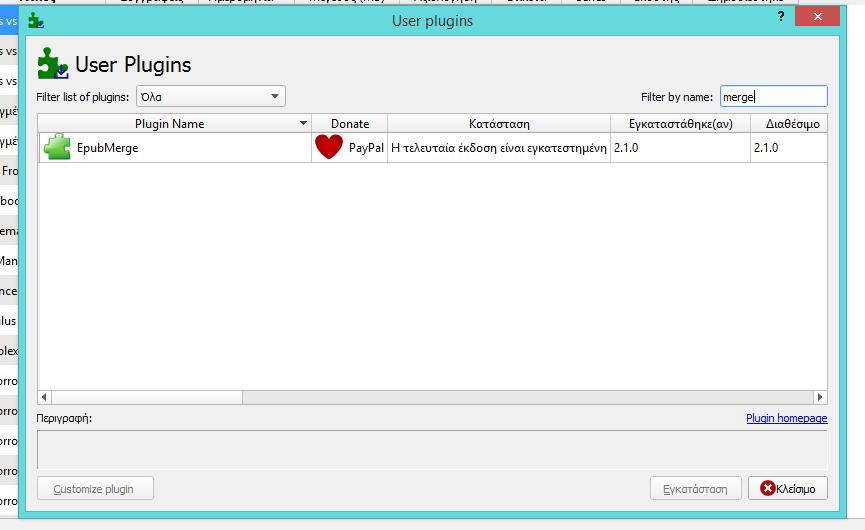Click the red heart donate icon
865x530 pixels.
pos(329,147)
